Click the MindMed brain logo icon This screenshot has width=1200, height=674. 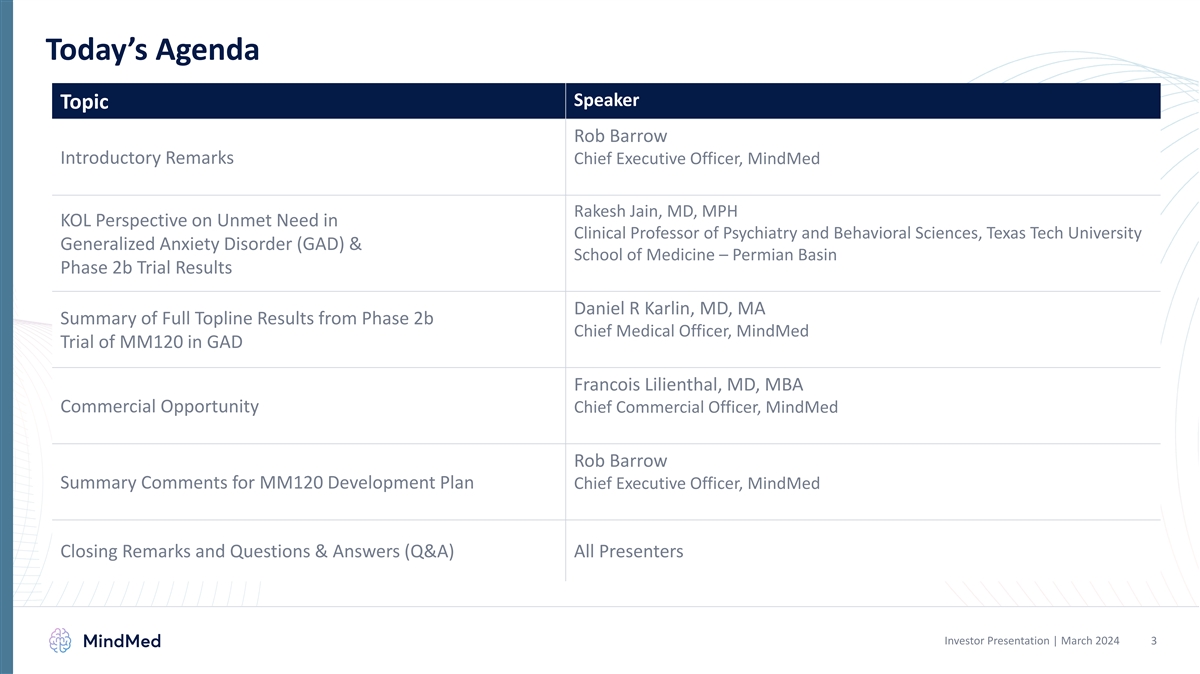point(62,641)
